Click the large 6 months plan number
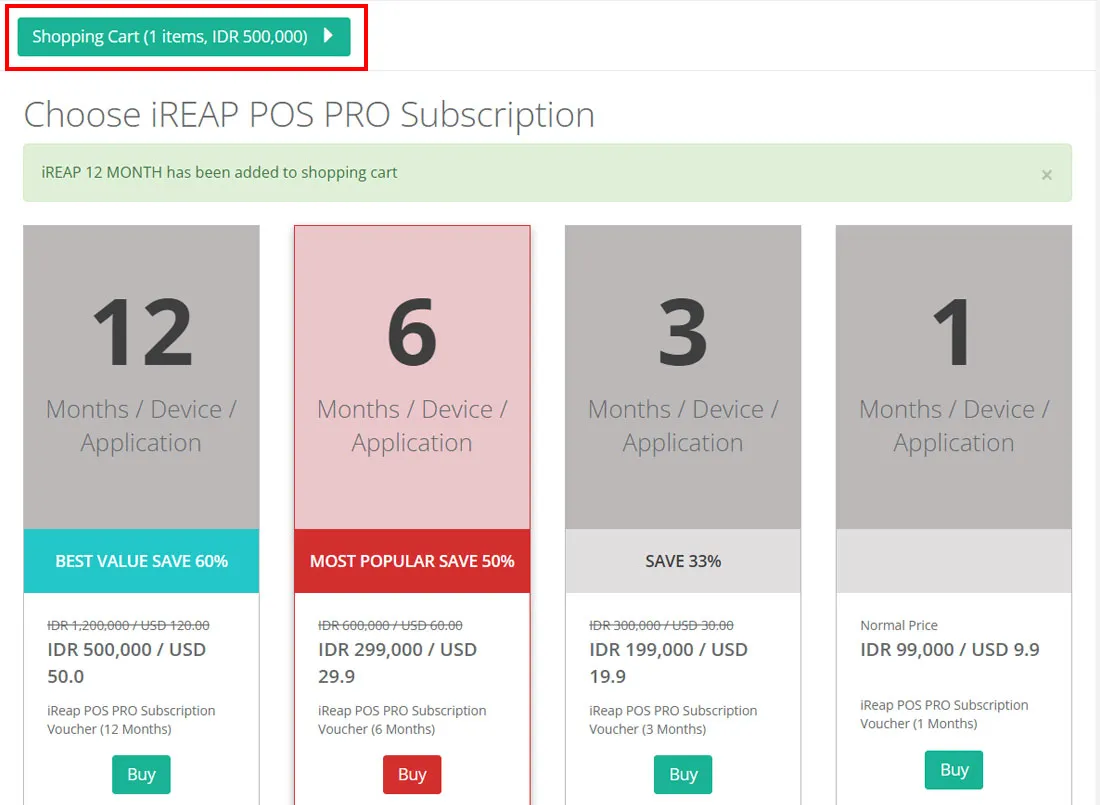This screenshot has height=805, width=1100. click(412, 332)
